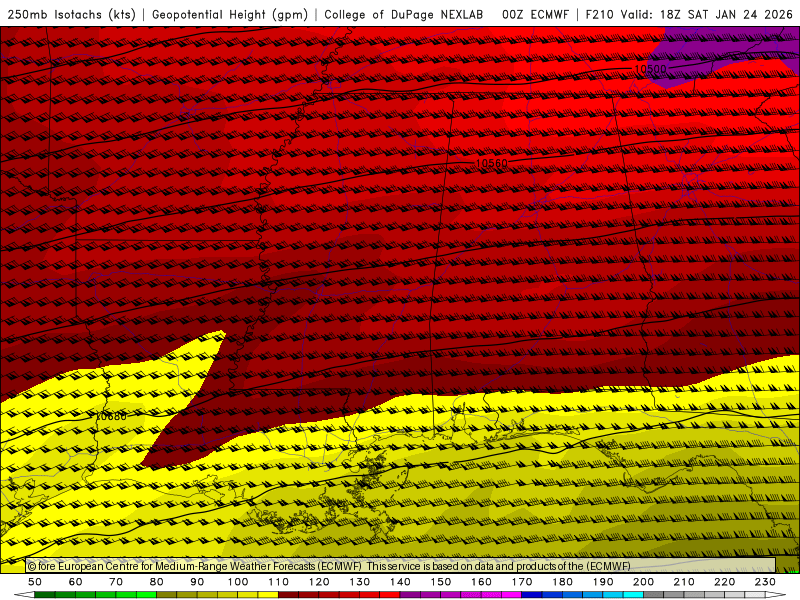800x600 pixels.
Task: Click the 'College of DuPage NEXLAB' label
Action: [404, 15]
